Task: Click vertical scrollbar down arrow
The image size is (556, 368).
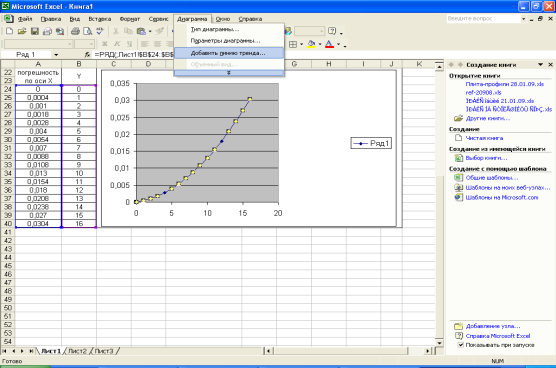Action: tap(439, 343)
